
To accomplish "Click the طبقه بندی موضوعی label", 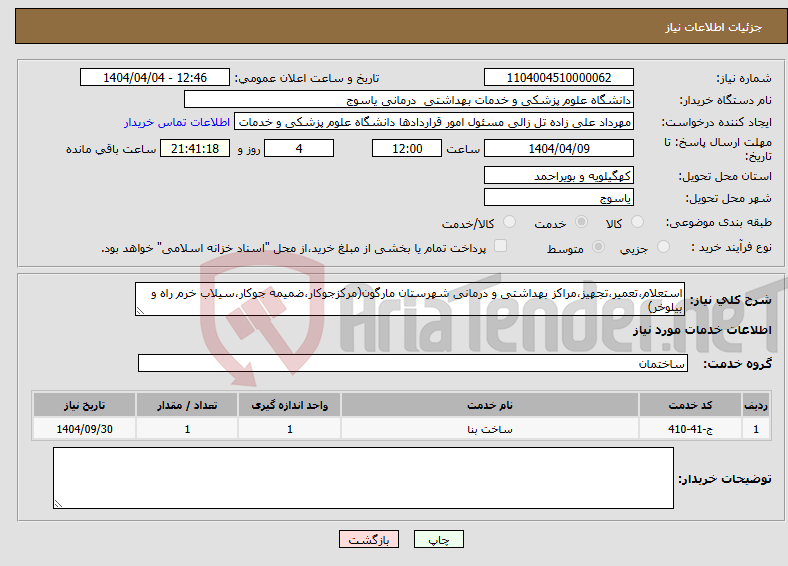I will point(719,222).
